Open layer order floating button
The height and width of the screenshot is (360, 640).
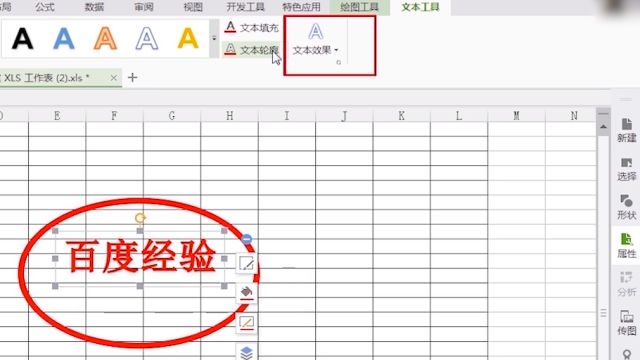pos(247,352)
